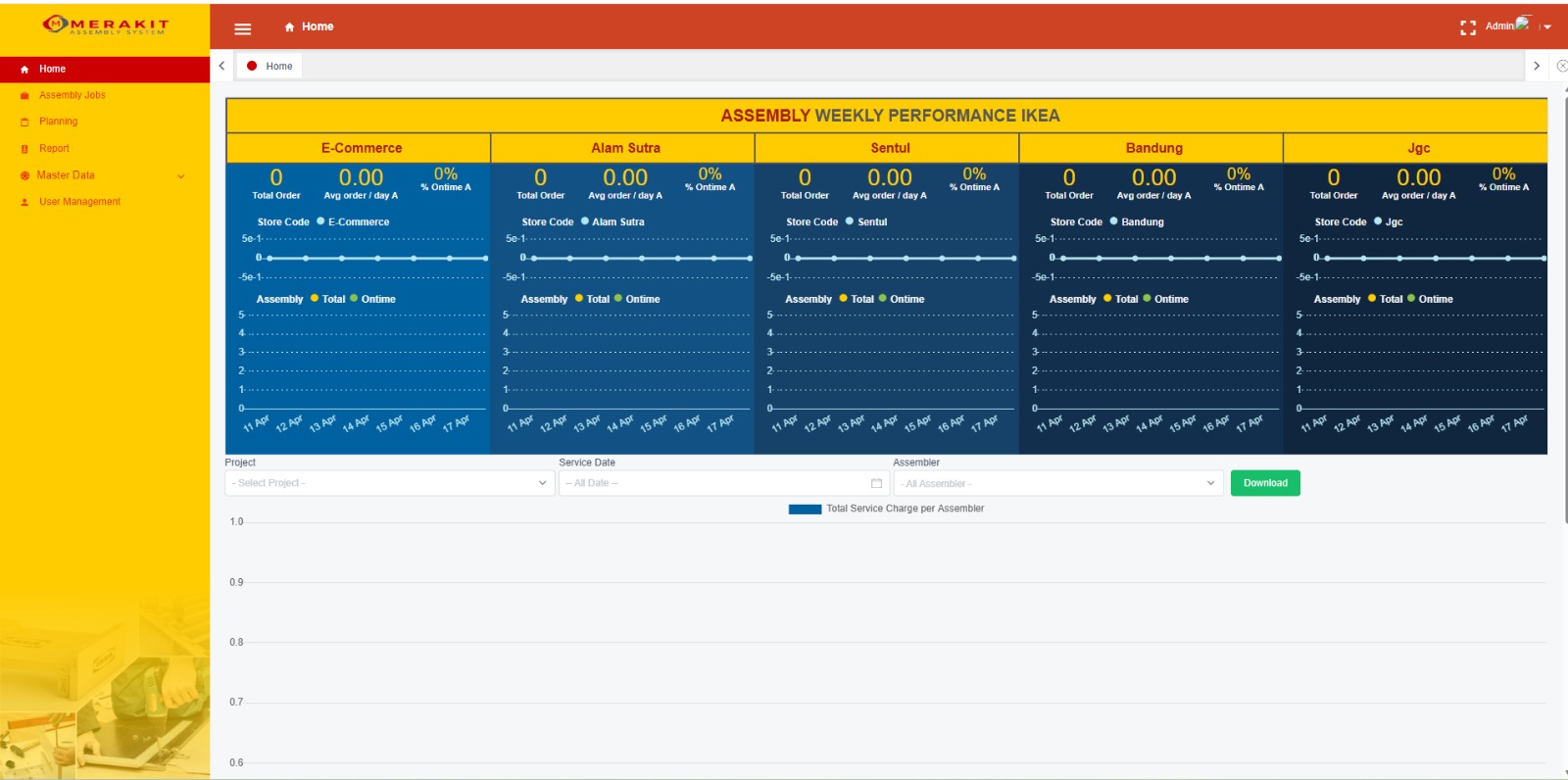Viewport: 1568px width, 780px height.
Task: Expand the Master Data chevron
Action: [180, 176]
